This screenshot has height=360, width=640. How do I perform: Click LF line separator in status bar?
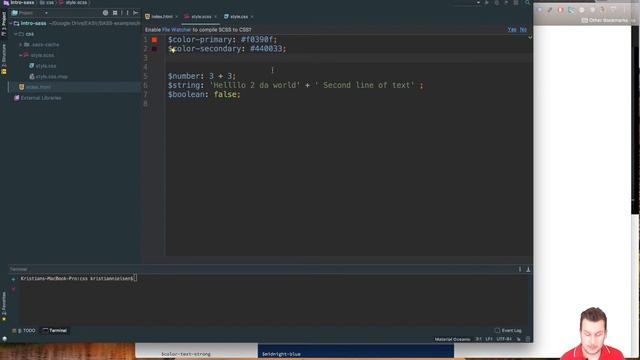(489, 339)
